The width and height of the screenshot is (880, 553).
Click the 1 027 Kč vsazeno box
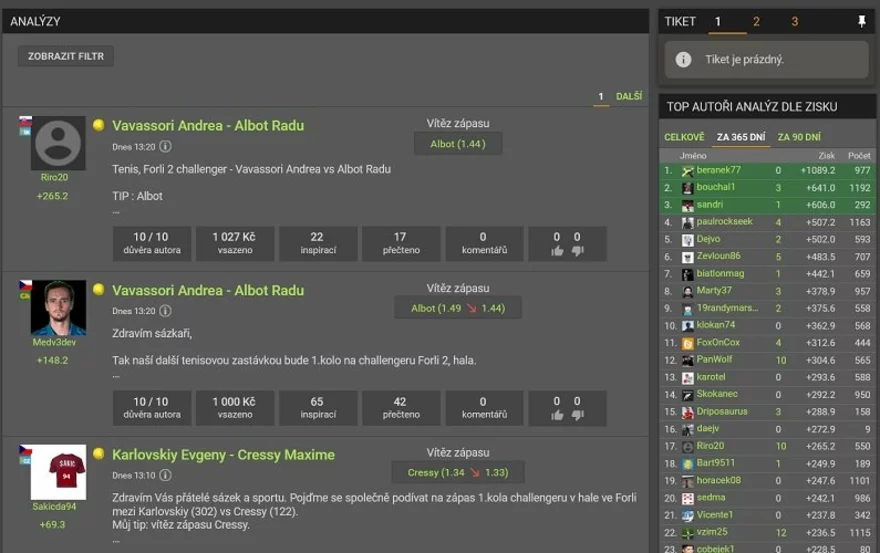pos(235,244)
